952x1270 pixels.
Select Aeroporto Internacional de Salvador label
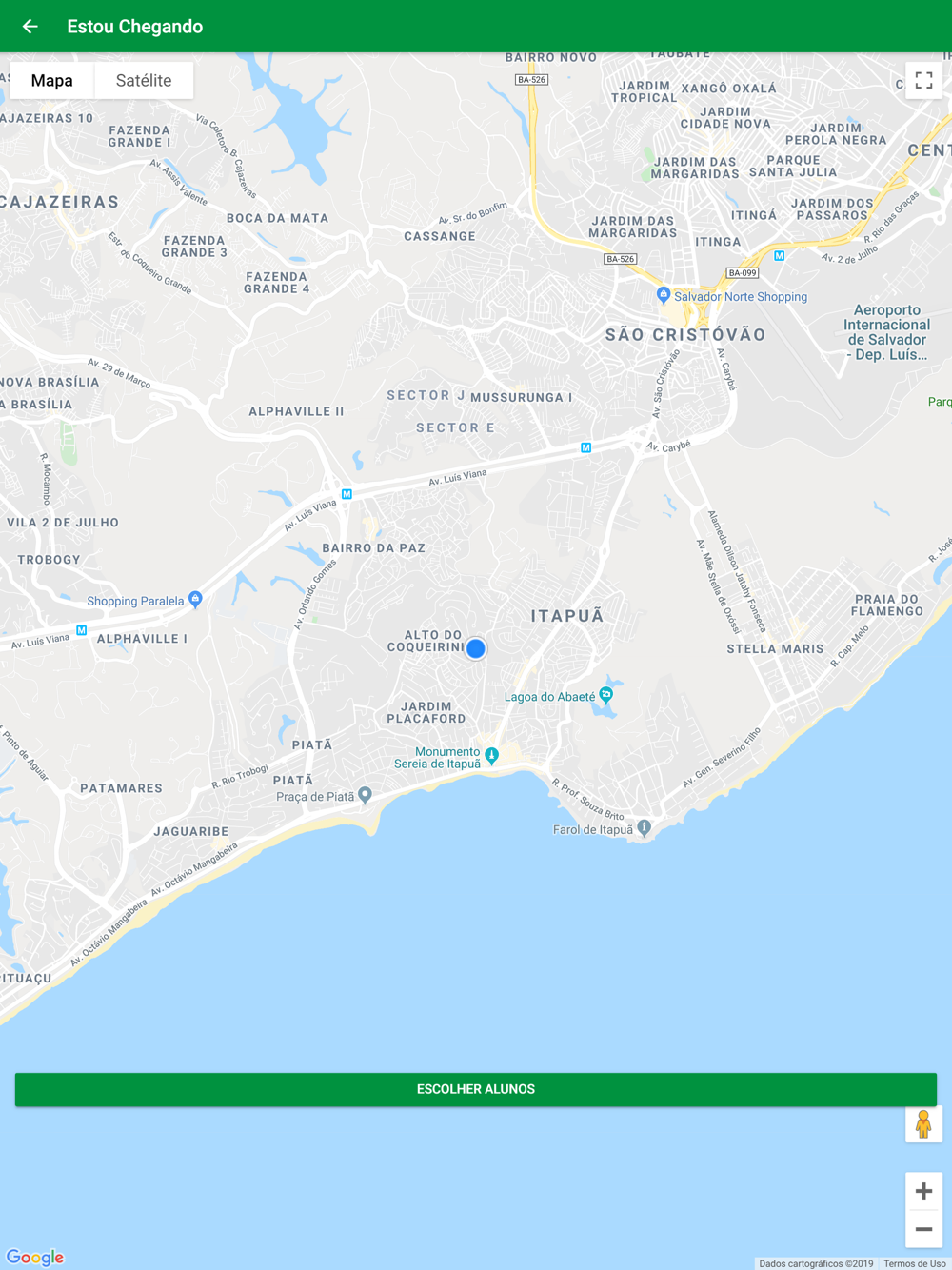(887, 332)
